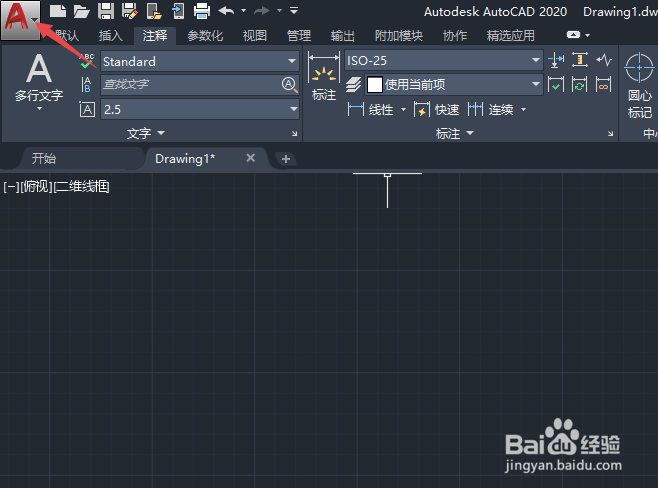Undo the last action
The height and width of the screenshot is (488, 658).
[227, 10]
